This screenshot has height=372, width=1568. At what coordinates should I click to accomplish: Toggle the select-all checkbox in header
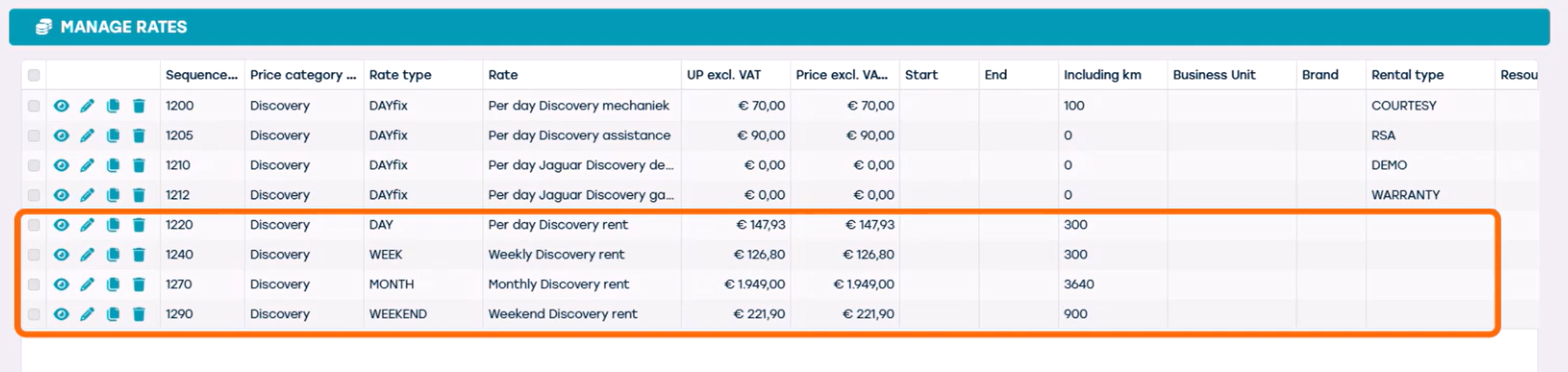[x=34, y=75]
